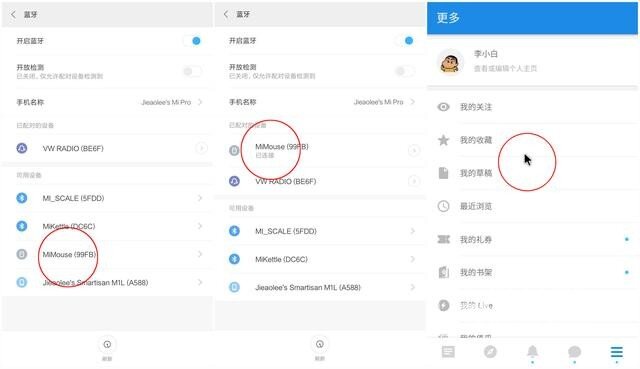Tap the MiKettle row chevron in left screen
The height and width of the screenshot is (369, 640).
200,226
